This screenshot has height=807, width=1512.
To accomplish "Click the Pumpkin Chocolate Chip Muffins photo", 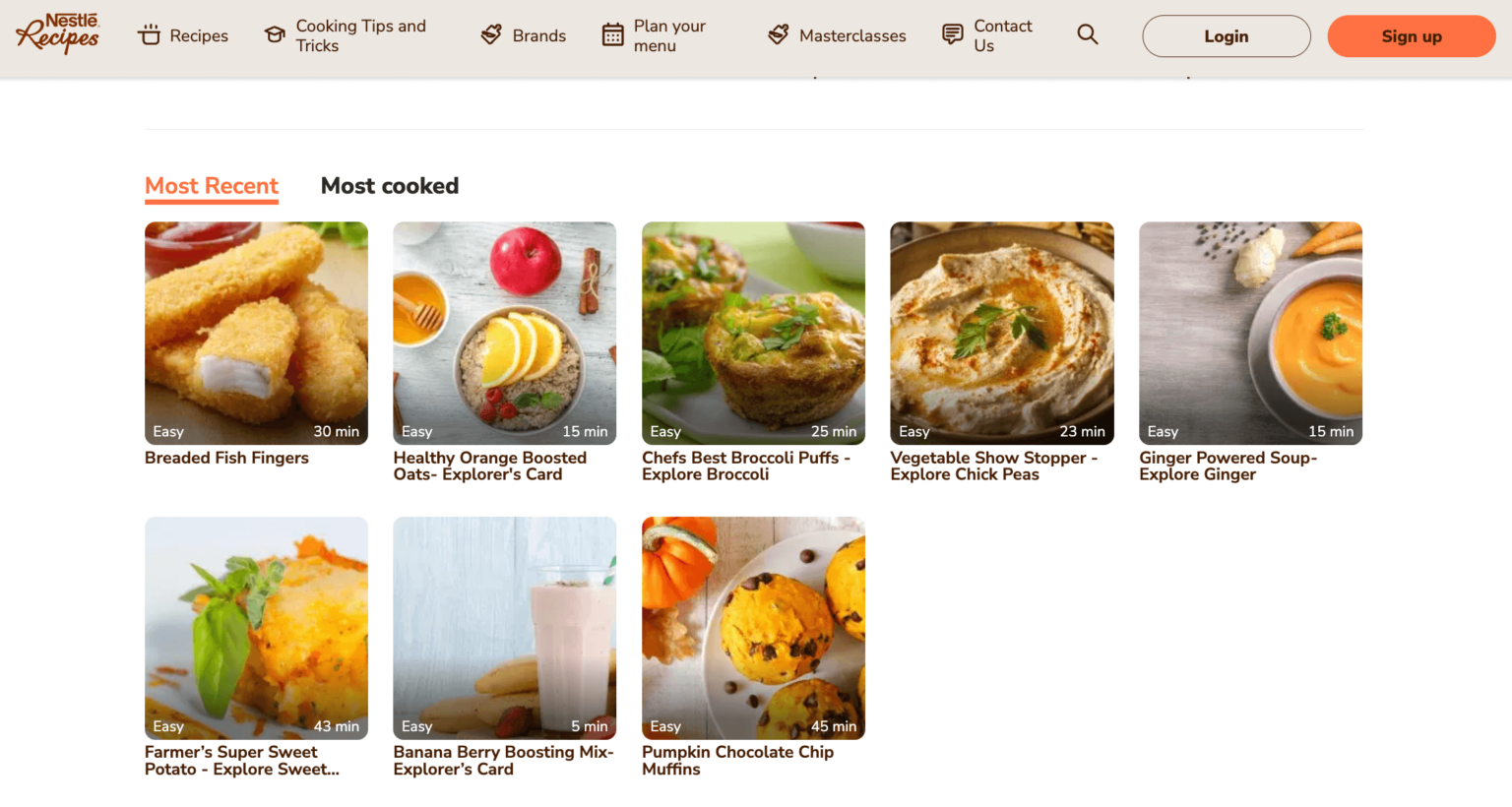I will click(x=753, y=628).
